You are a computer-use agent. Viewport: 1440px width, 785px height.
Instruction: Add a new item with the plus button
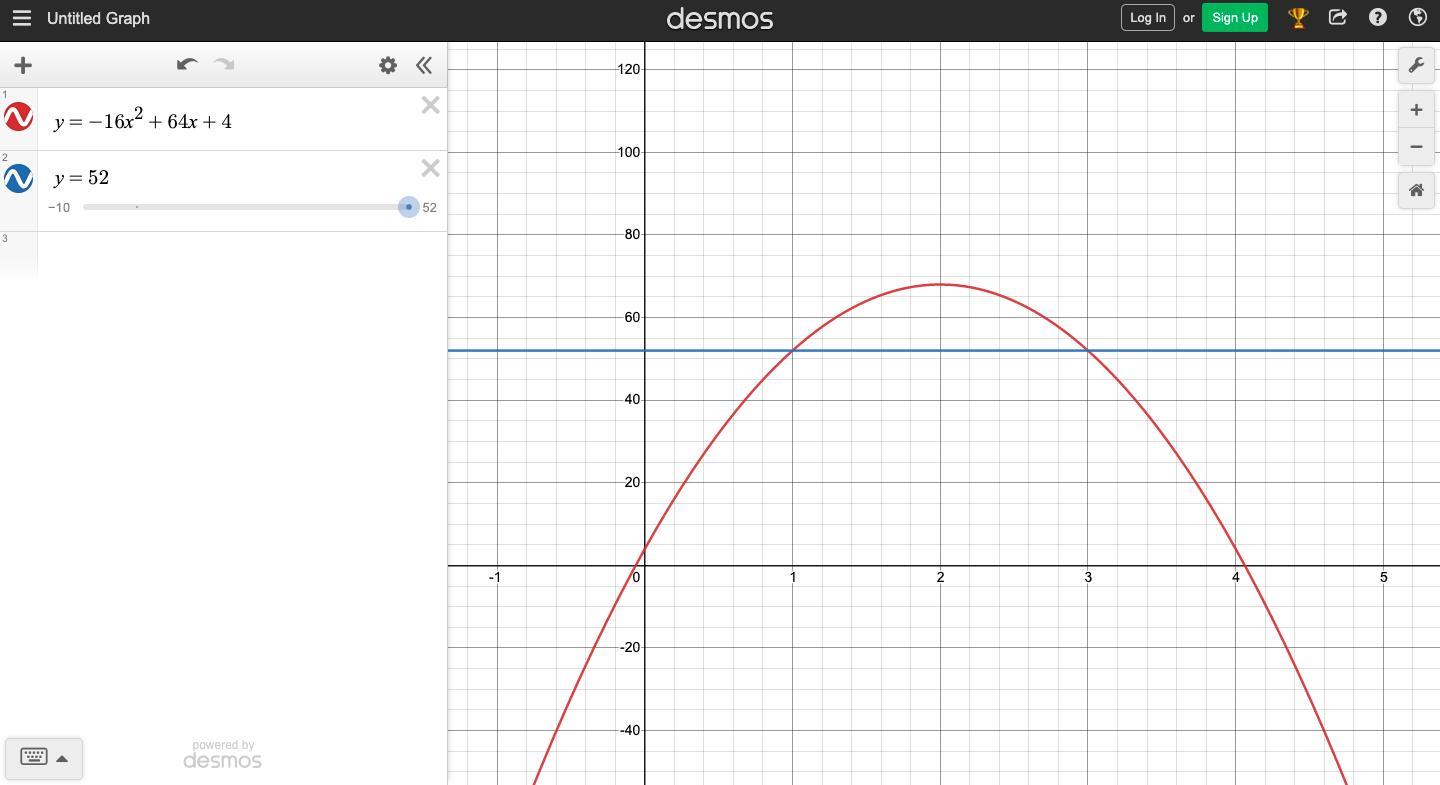pos(23,66)
